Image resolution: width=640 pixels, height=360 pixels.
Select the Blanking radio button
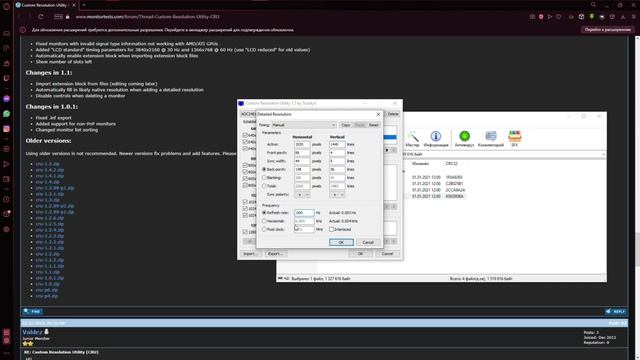click(x=264, y=178)
